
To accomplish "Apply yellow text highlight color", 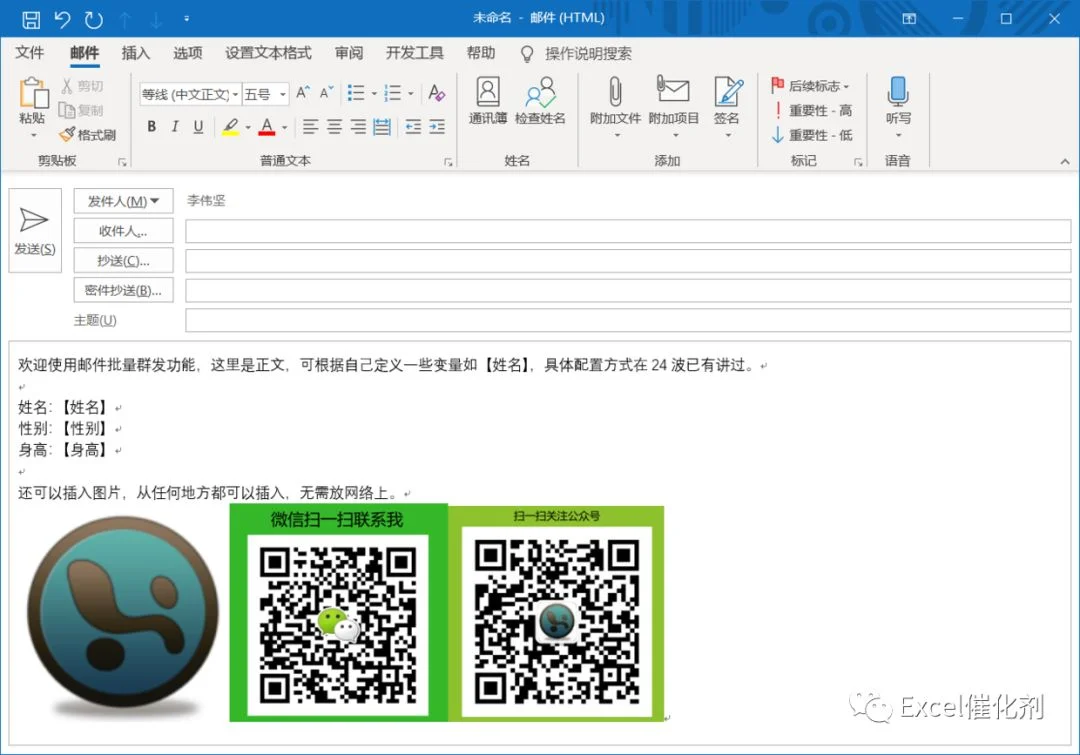I will point(231,127).
